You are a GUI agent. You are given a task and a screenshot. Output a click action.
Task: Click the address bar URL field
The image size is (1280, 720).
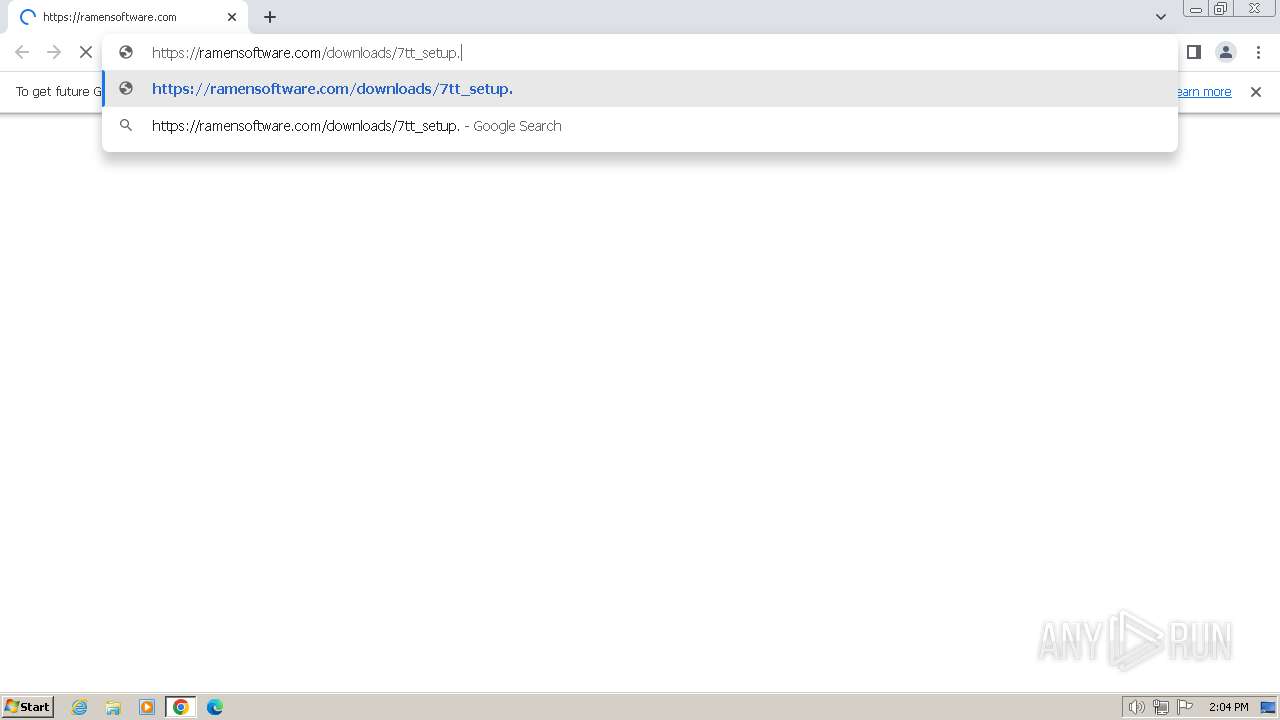pyautogui.click(x=640, y=52)
